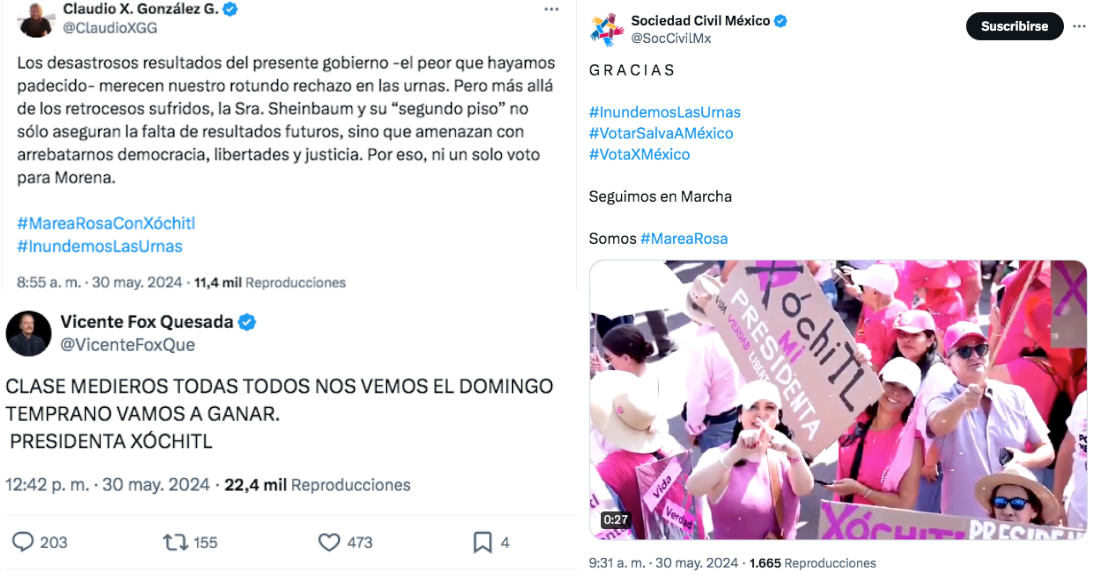The image size is (1100, 580).
Task: Click the Suscribirse button
Action: pyautogui.click(x=1014, y=26)
